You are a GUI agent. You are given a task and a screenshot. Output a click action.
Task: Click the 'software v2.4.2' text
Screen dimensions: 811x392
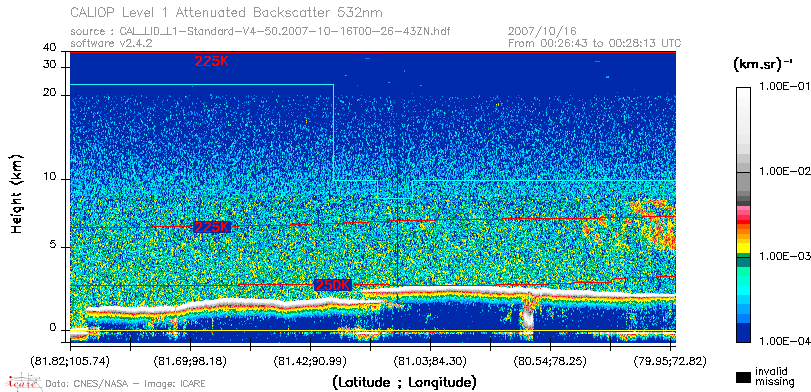[111, 43]
